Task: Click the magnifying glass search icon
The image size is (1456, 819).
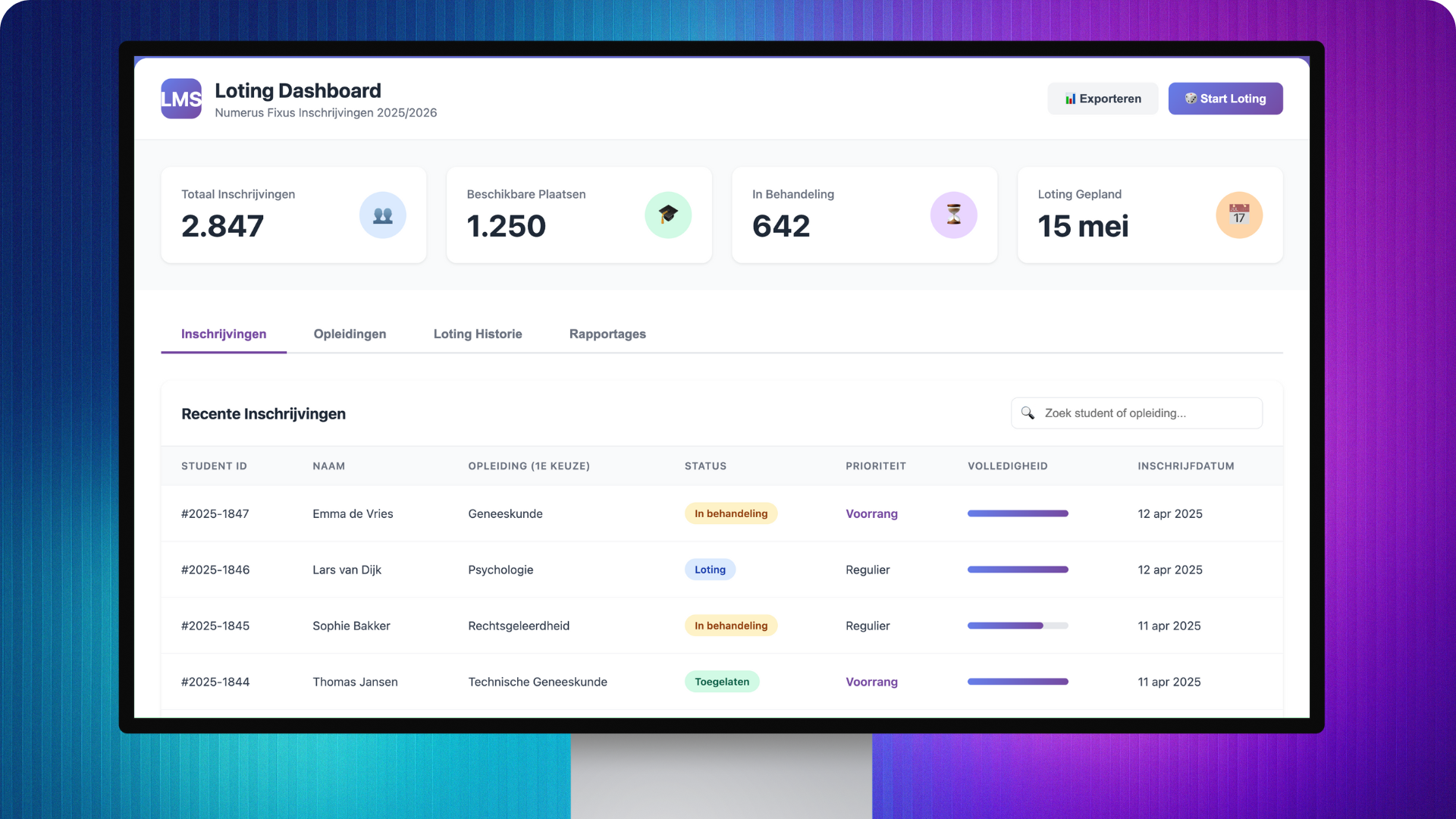Action: click(x=1028, y=413)
